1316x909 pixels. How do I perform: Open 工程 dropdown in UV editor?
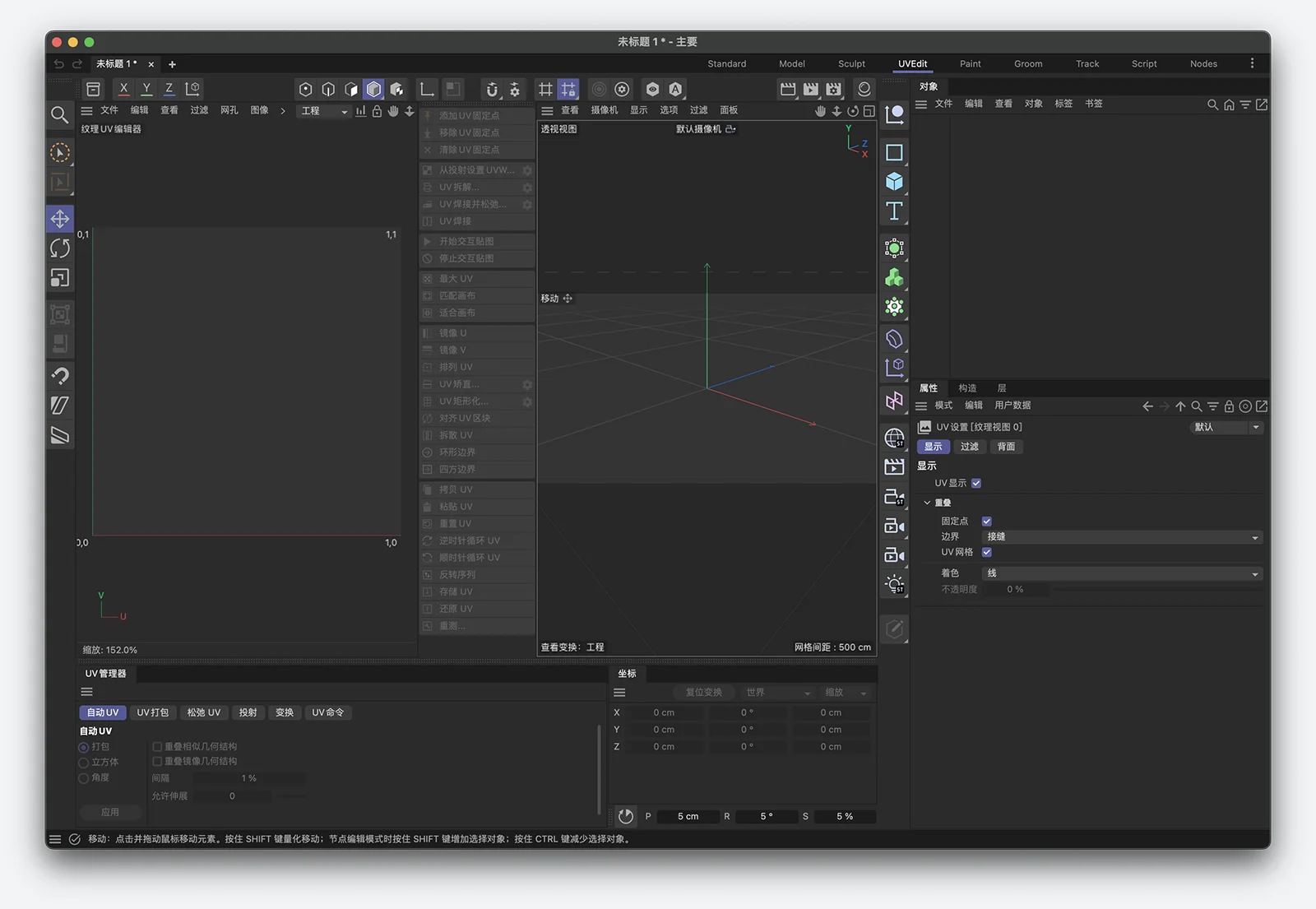tap(324, 111)
